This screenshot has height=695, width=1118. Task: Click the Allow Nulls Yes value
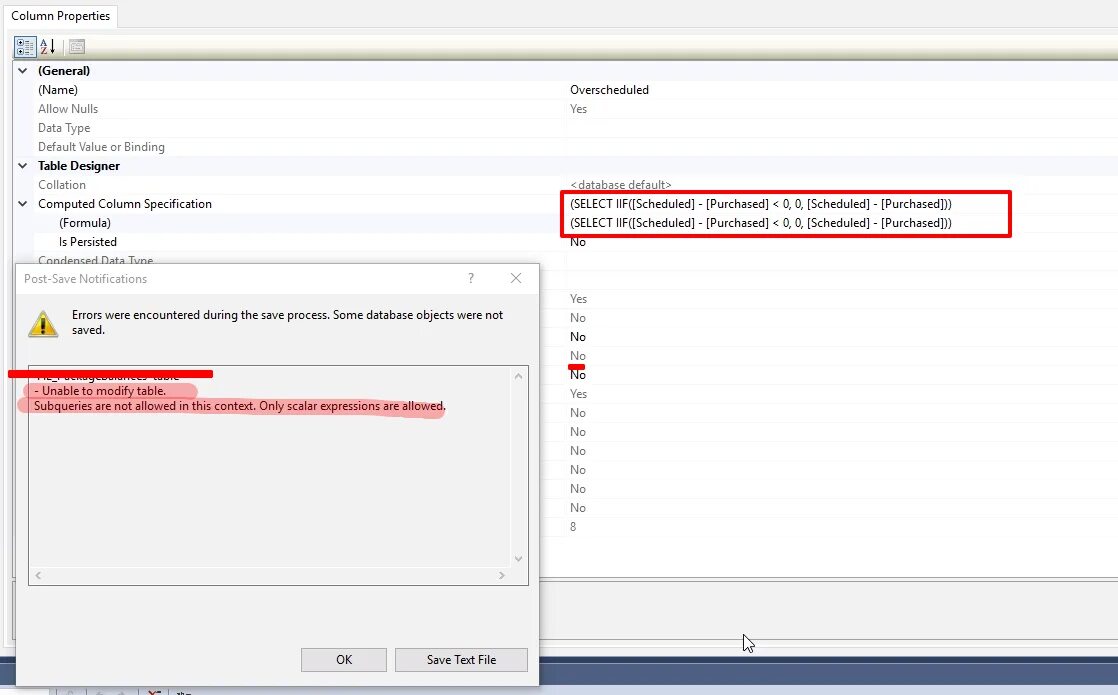click(x=578, y=109)
